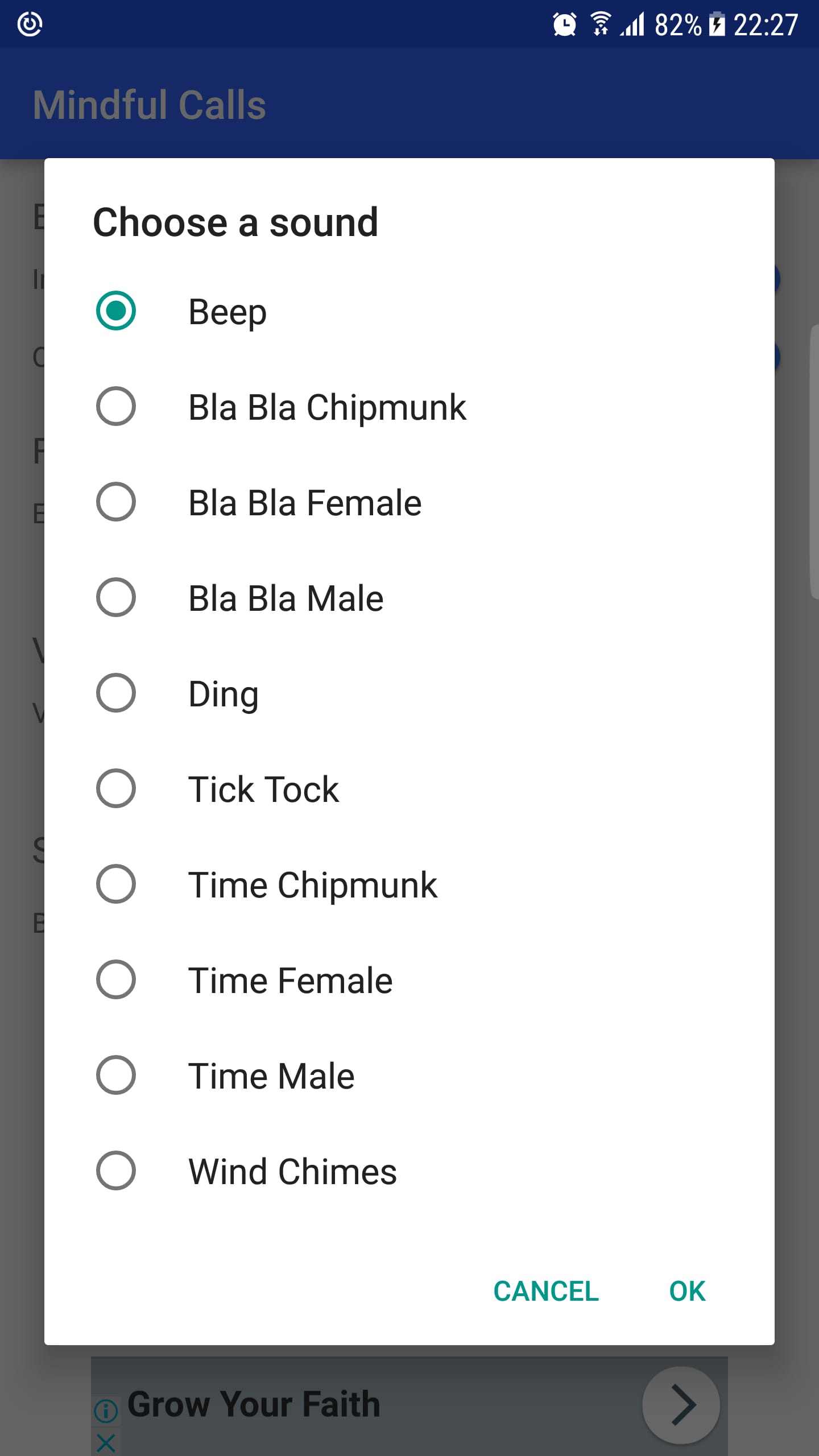
Task: Tap the Wi-Fi status icon
Action: (601, 25)
